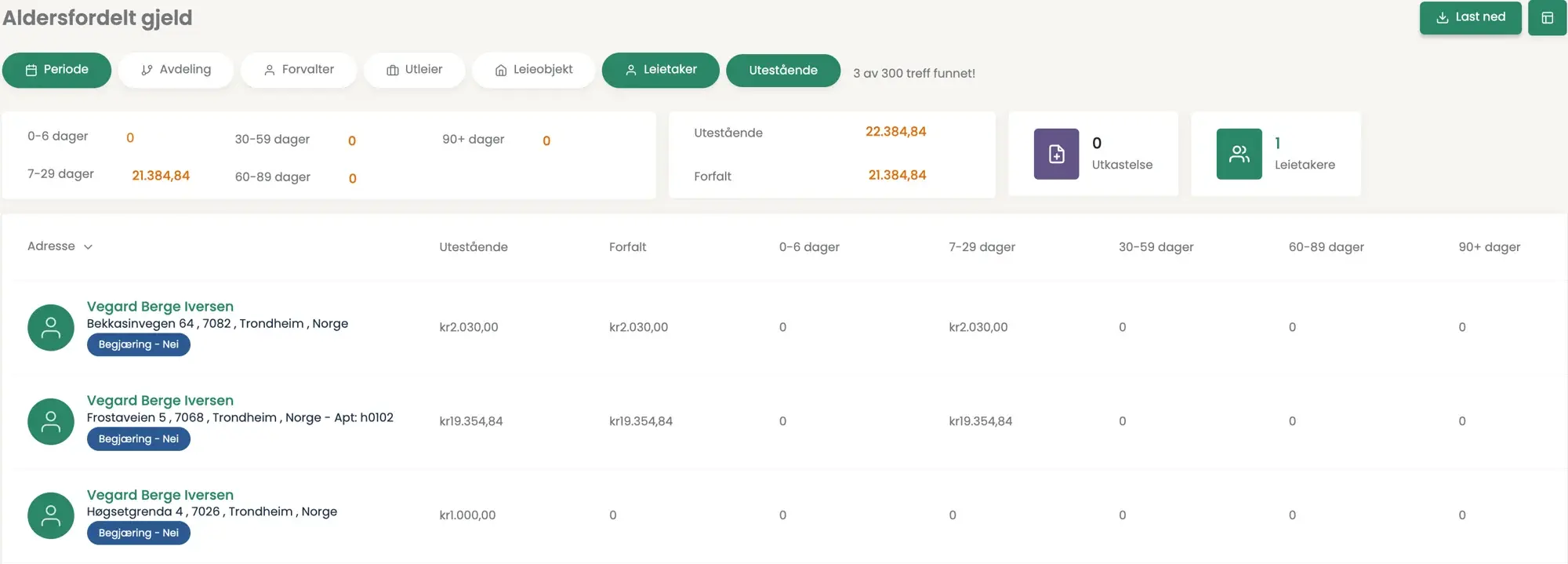The height and width of the screenshot is (564, 1568).
Task: Expand the Adresse column sort chevron
Action: click(88, 247)
